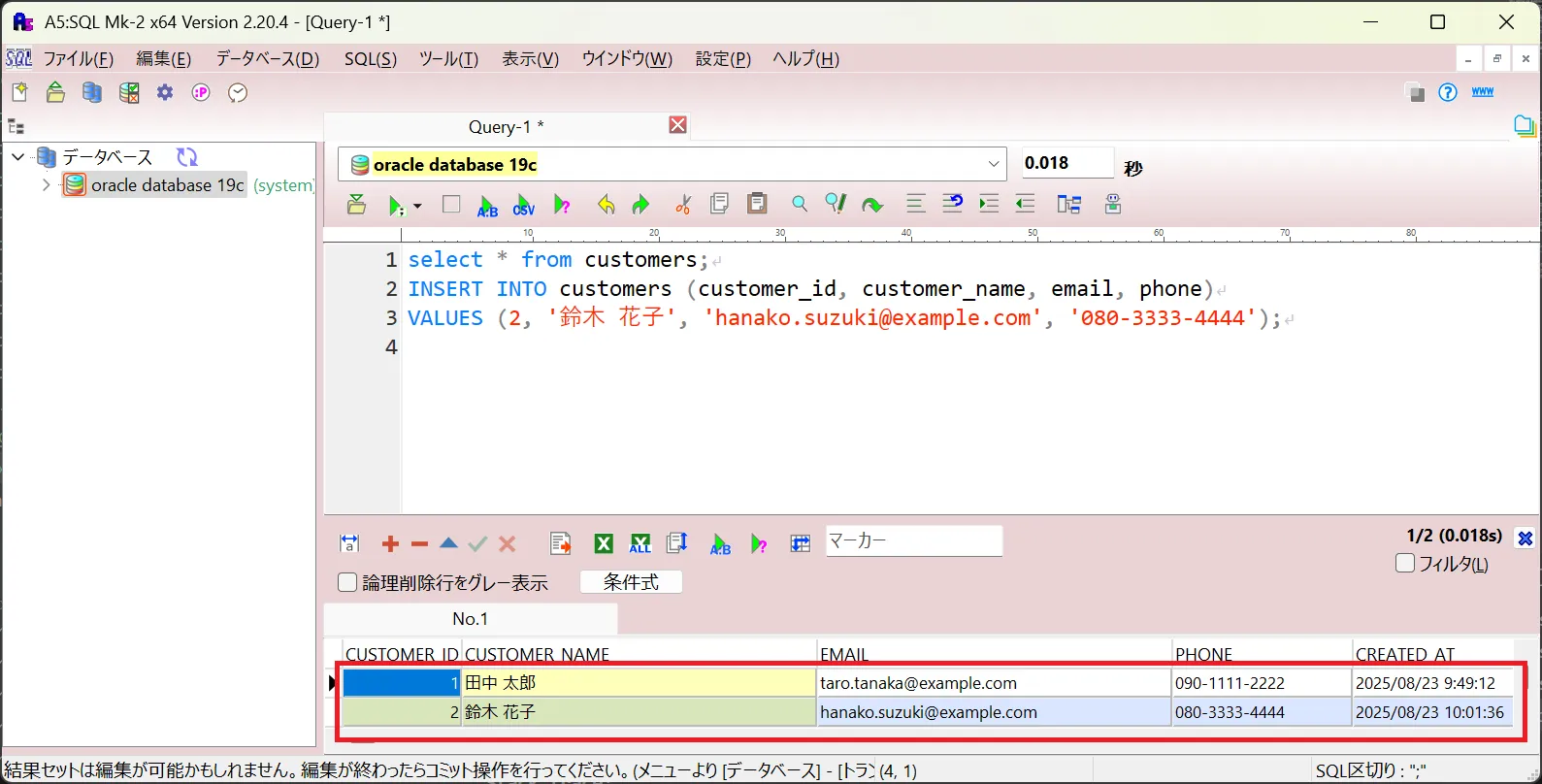1542x784 pixels.
Task: Run the SQL with the green play icon
Action: [396, 206]
